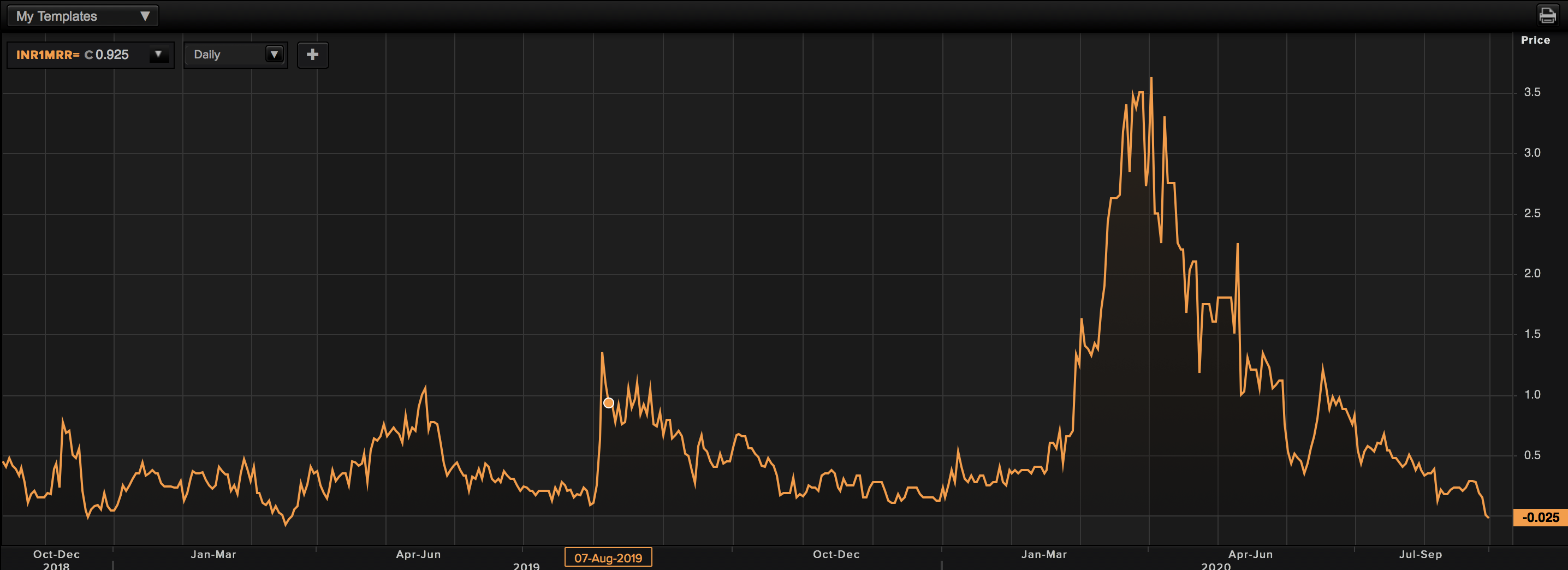Click the INR1MRR= ticker symbol text
Image resolution: width=1568 pixels, height=570 pixels.
point(47,55)
